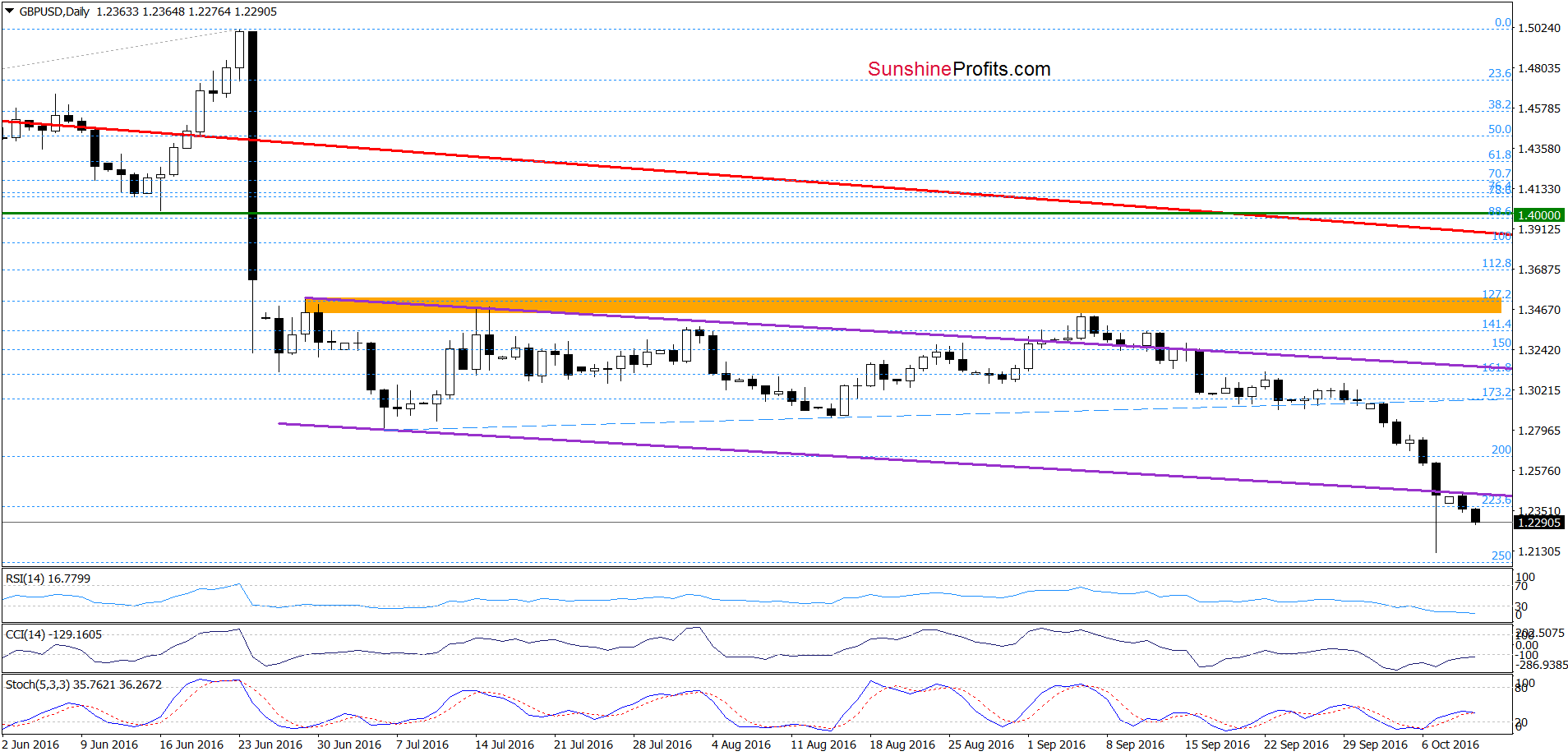This screenshot has height=756, width=1568.
Task: Click the chart menu triangle beside GBPUSD,Daily
Action: pos(10,11)
